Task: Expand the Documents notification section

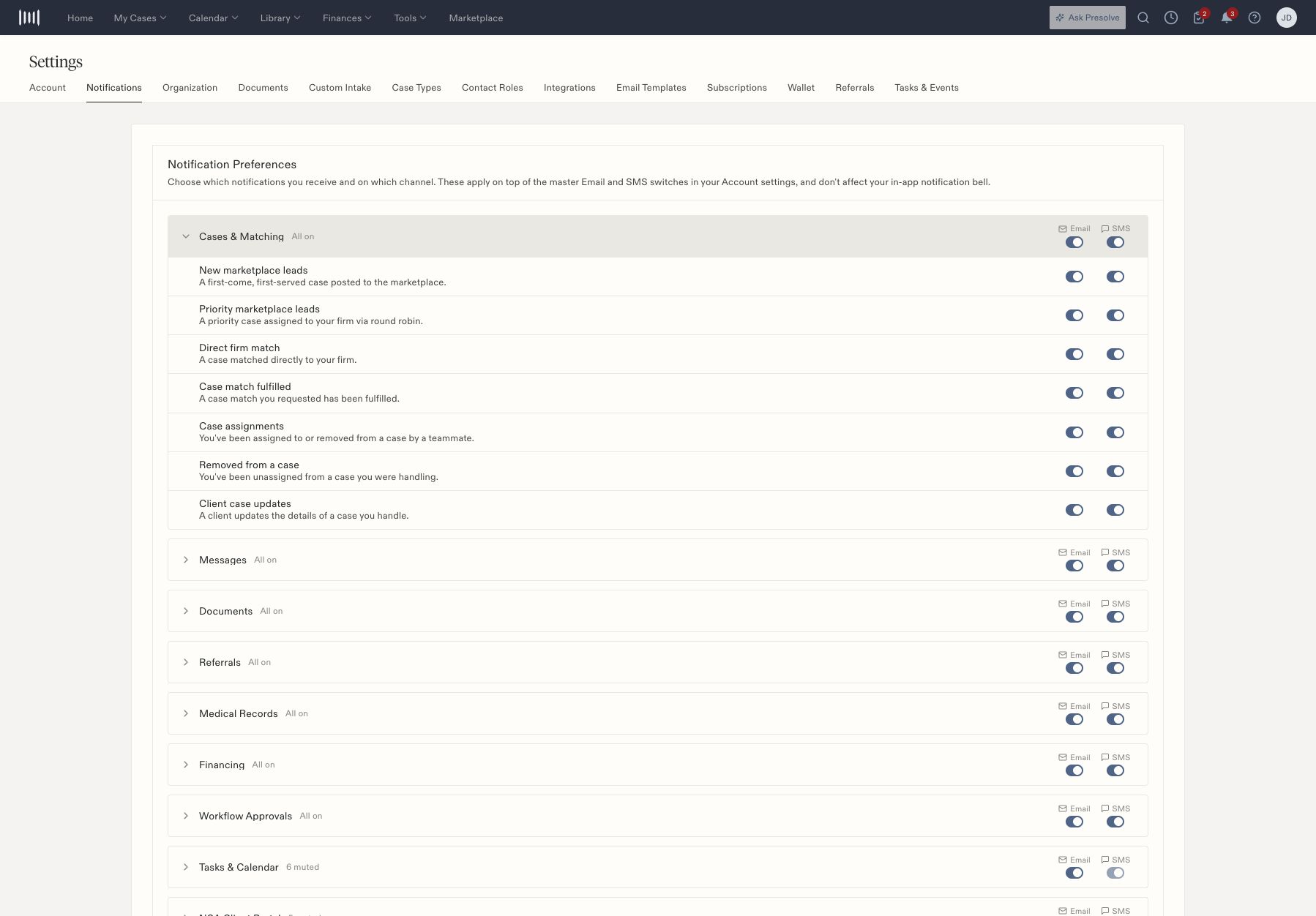Action: coord(186,611)
